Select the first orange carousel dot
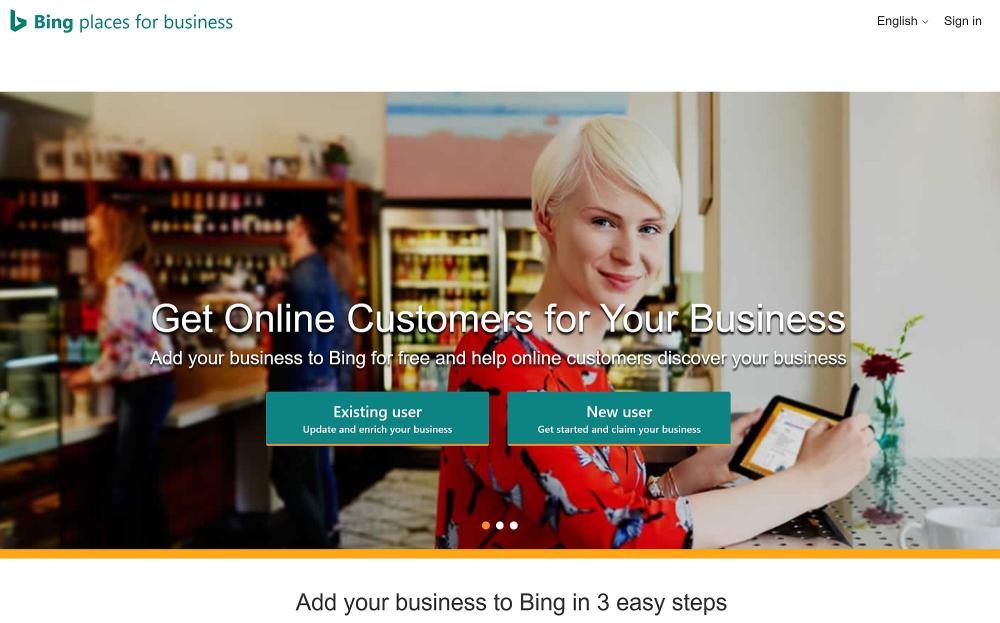 [486, 525]
